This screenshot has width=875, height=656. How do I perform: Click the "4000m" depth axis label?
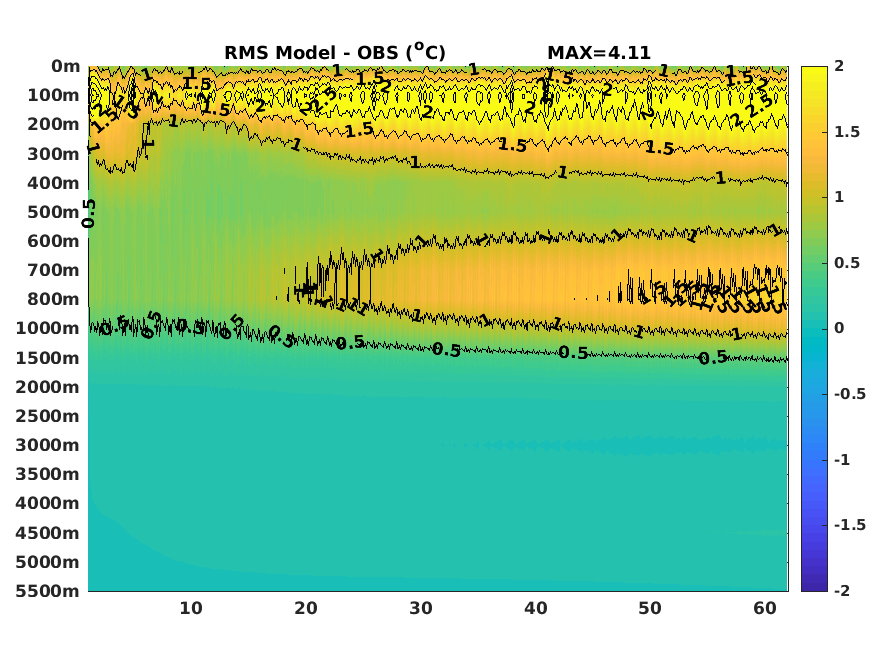(48, 503)
